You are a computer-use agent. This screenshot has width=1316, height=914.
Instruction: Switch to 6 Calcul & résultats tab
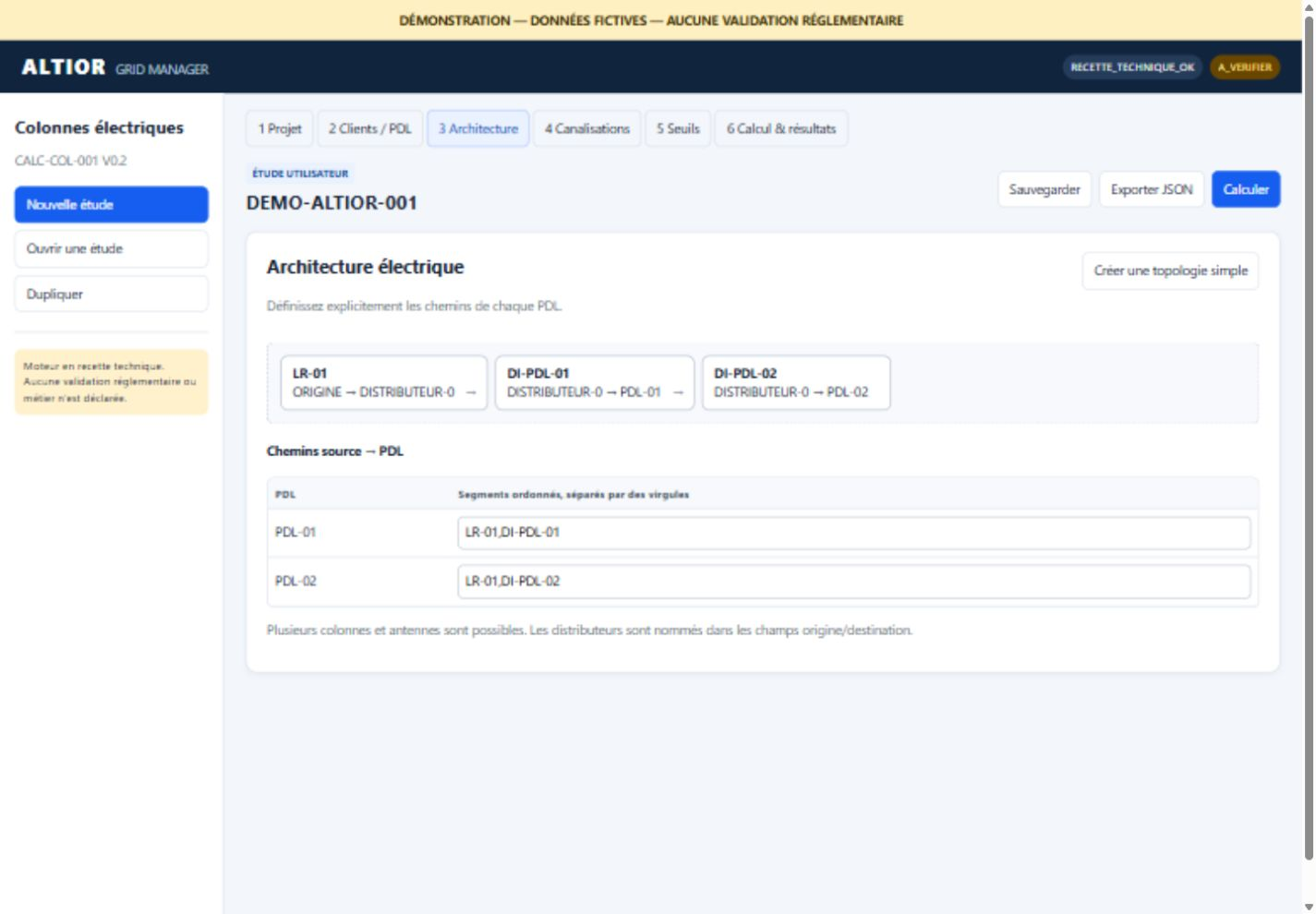tap(781, 128)
